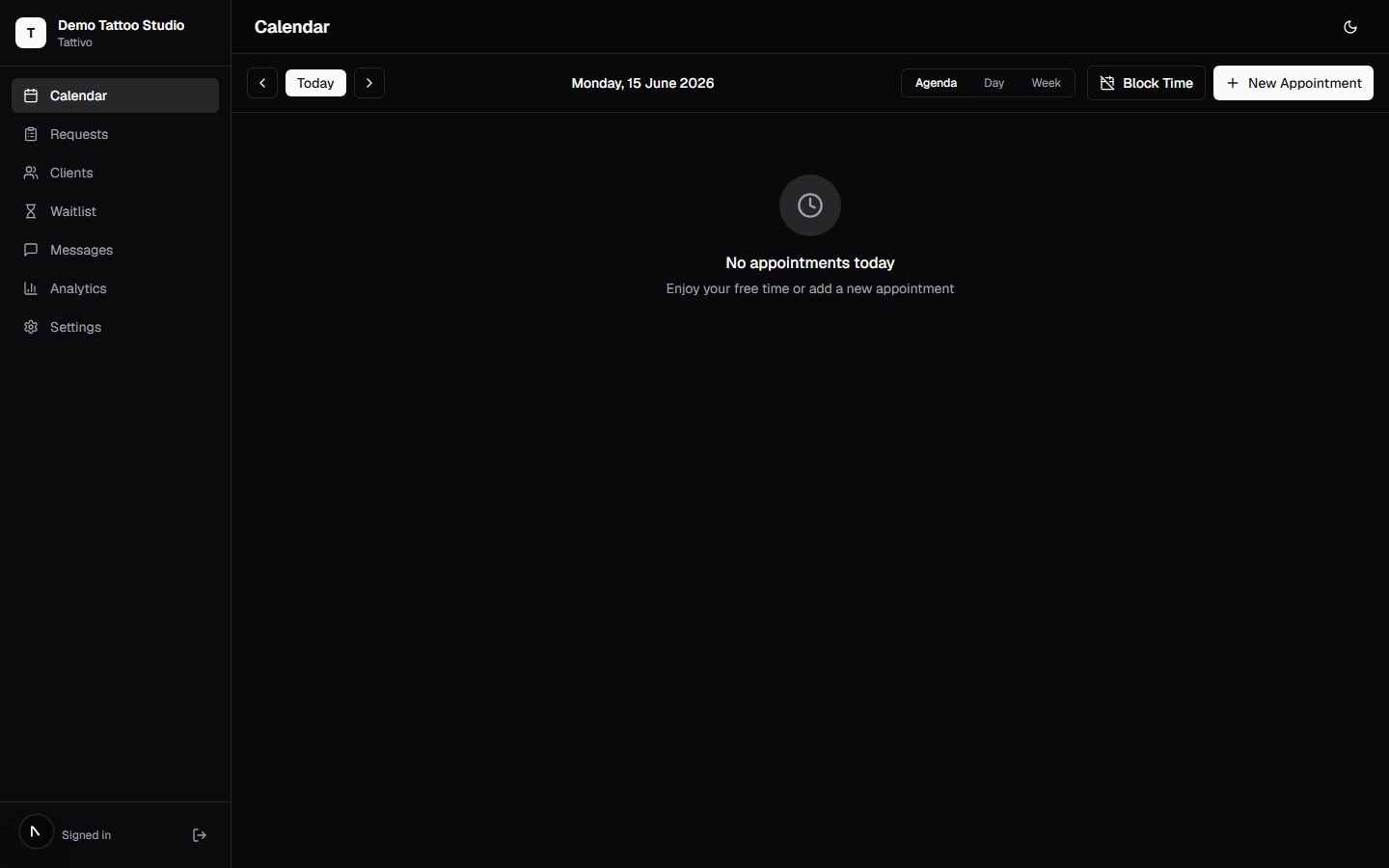This screenshot has width=1389, height=868.
Task: Switch to Day view
Action: pyautogui.click(x=994, y=83)
